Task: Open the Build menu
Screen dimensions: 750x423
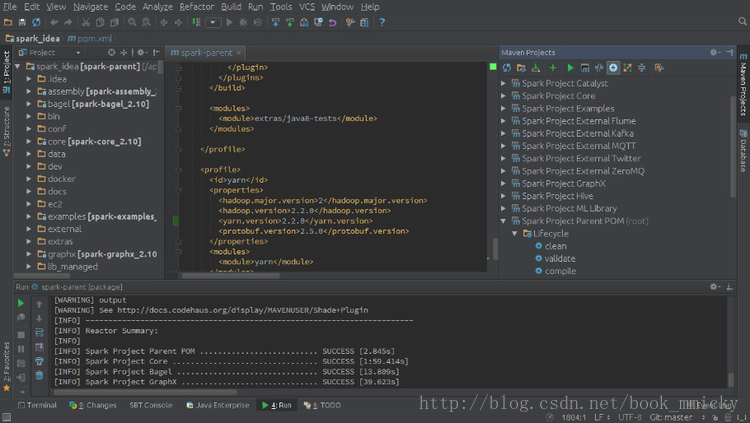Action: click(x=231, y=7)
